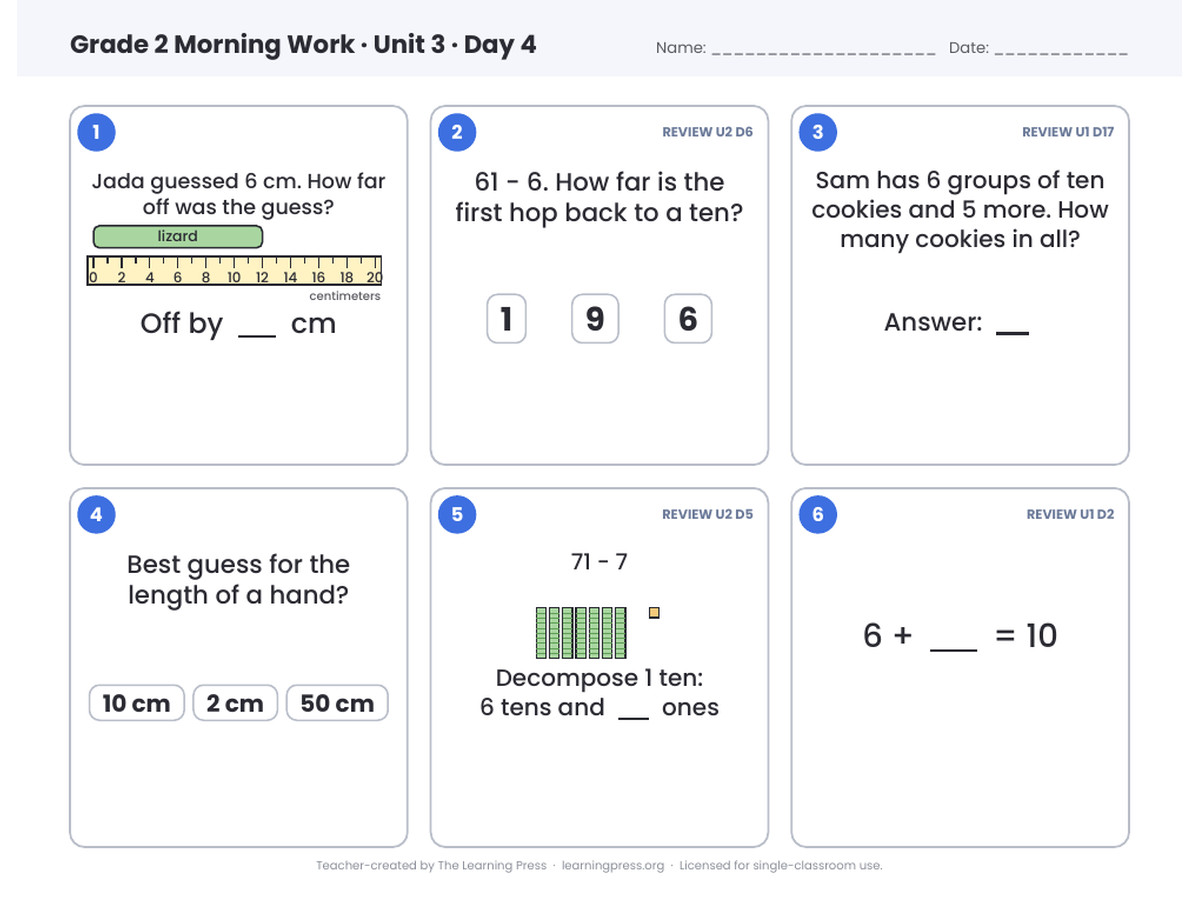Image resolution: width=1200 pixels, height=900 pixels.
Task: Choose the 2 cm option
Action: pyautogui.click(x=235, y=703)
